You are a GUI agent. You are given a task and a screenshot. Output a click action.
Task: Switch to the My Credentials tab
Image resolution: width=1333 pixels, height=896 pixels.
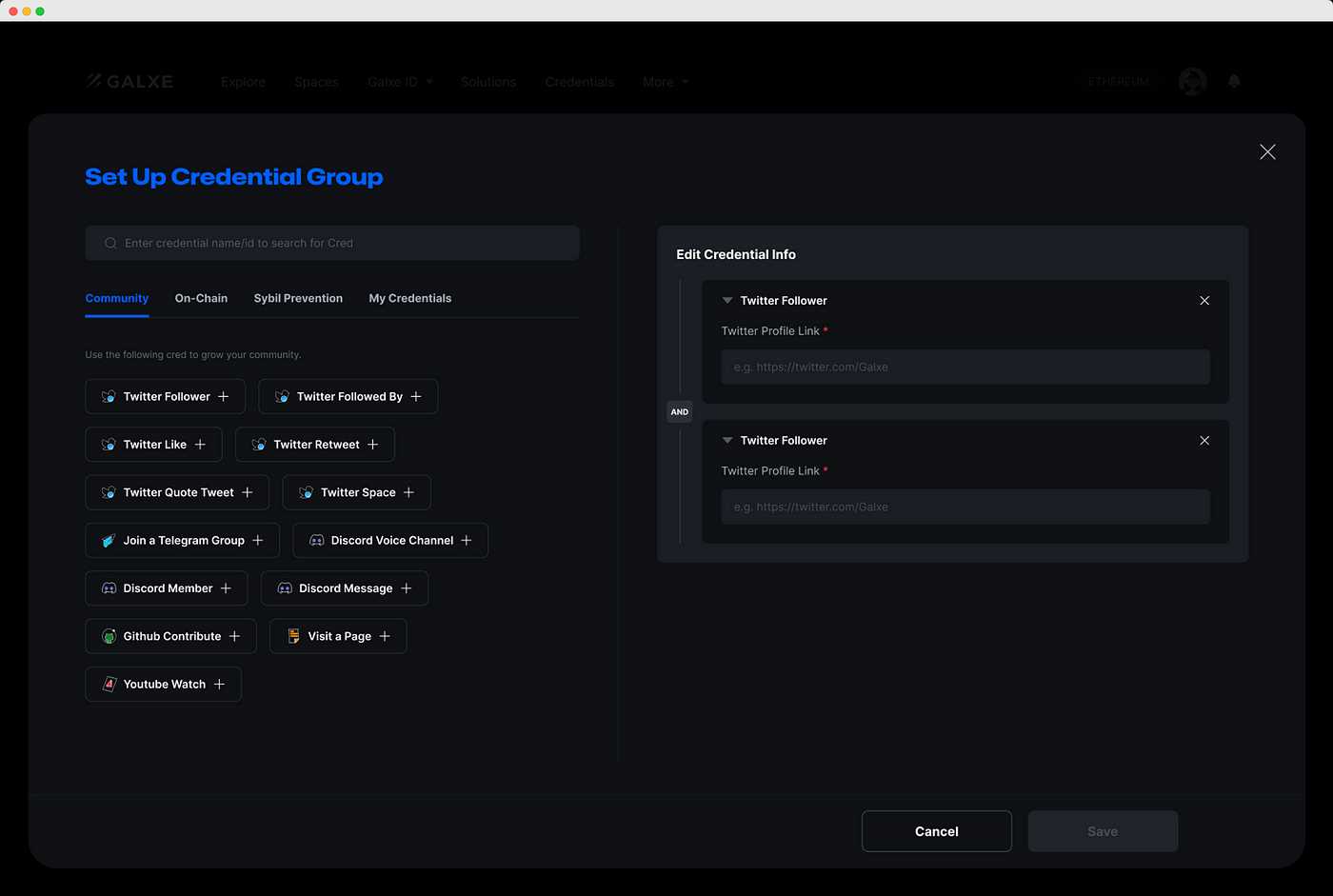point(410,298)
